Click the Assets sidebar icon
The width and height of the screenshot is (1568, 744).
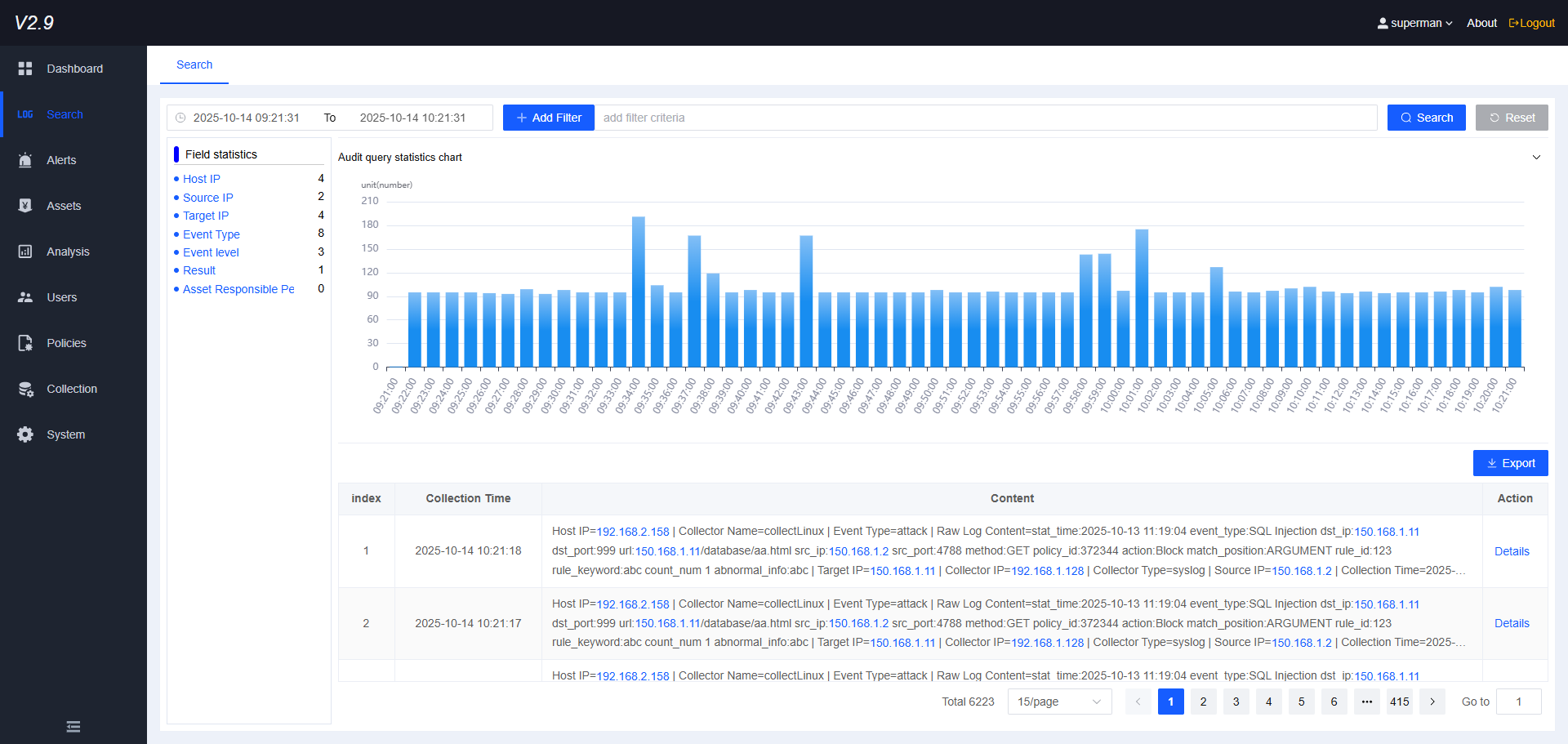(x=25, y=206)
